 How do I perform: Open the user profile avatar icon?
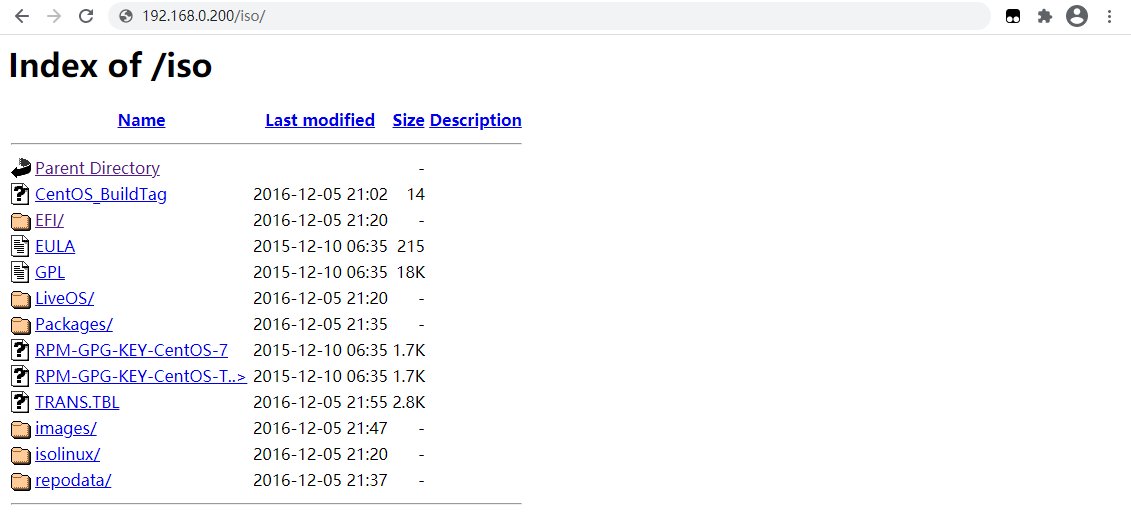[1076, 16]
